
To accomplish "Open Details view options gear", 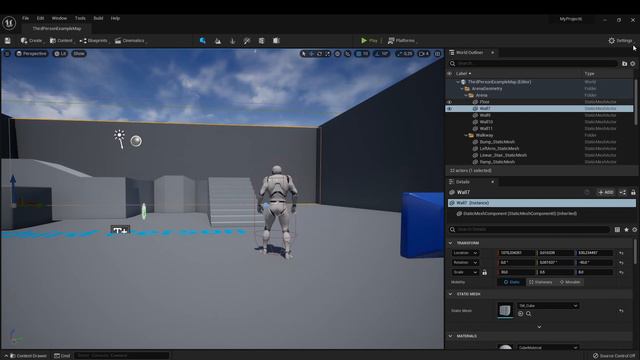I will (x=634, y=229).
